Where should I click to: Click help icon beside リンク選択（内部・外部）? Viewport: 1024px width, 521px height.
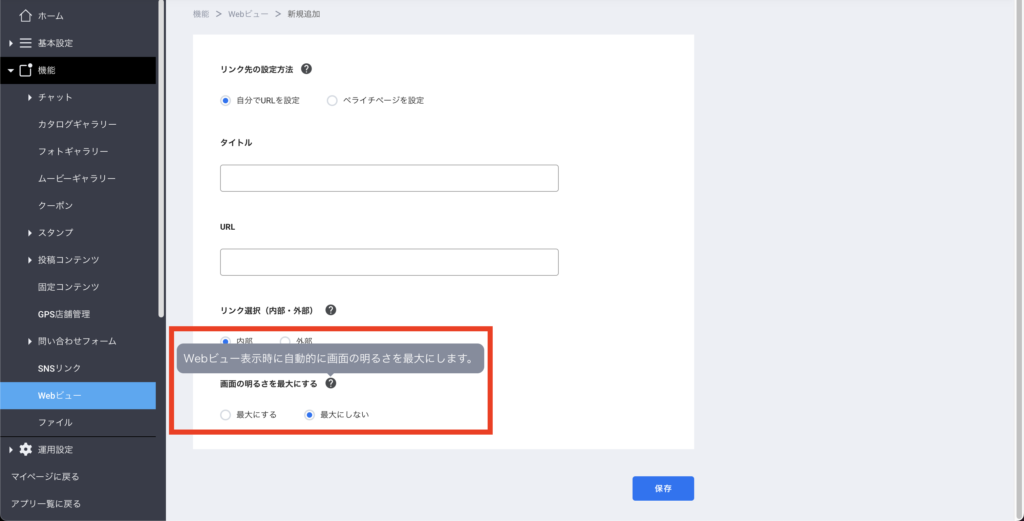pyautogui.click(x=331, y=310)
